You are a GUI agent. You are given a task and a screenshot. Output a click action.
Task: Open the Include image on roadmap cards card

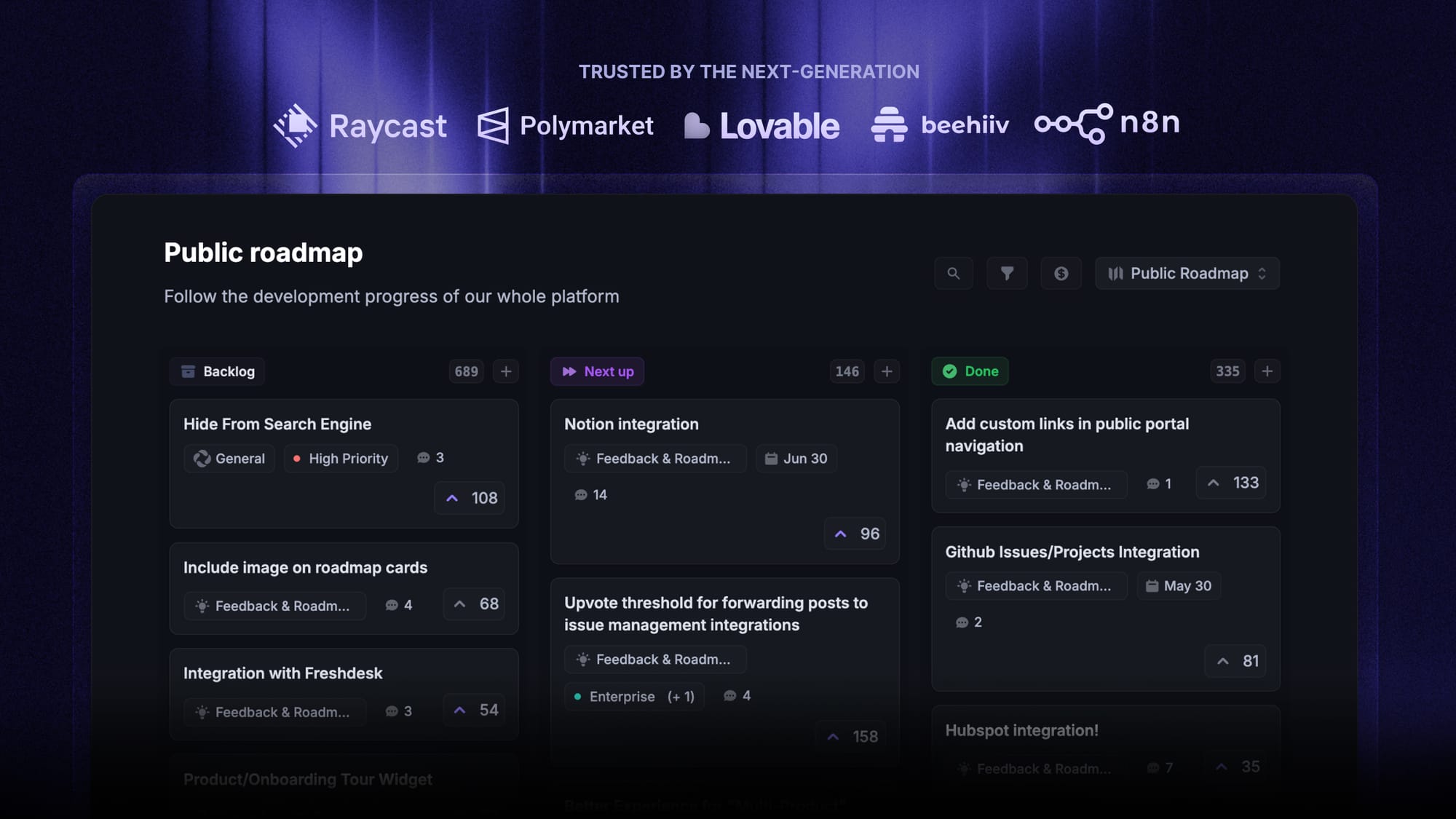click(306, 568)
